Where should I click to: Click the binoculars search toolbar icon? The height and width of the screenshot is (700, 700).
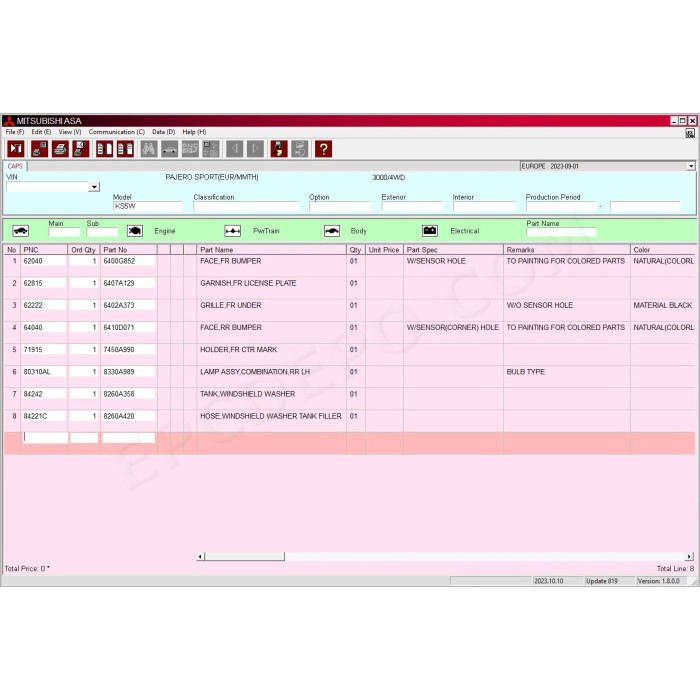pos(149,149)
